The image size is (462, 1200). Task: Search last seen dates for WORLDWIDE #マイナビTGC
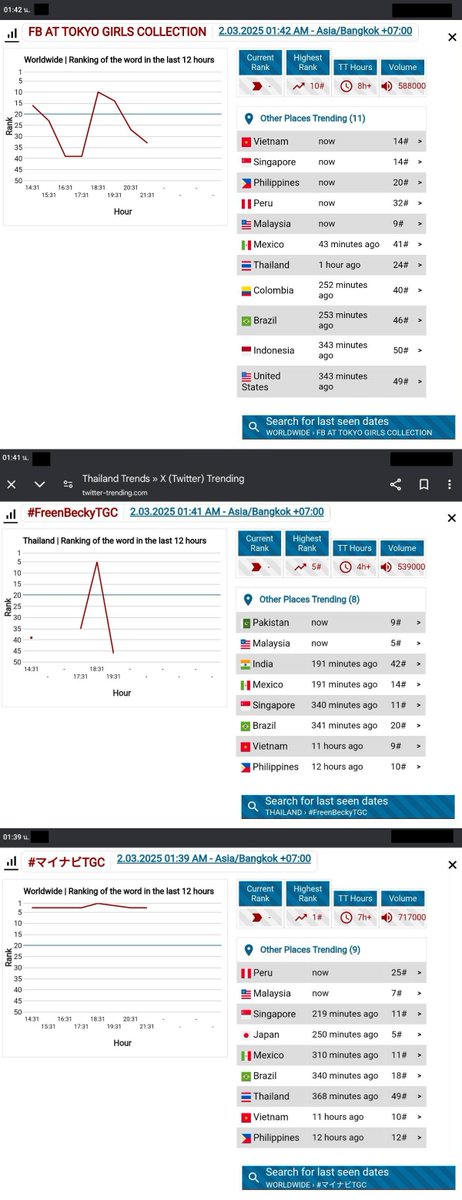[348, 1177]
